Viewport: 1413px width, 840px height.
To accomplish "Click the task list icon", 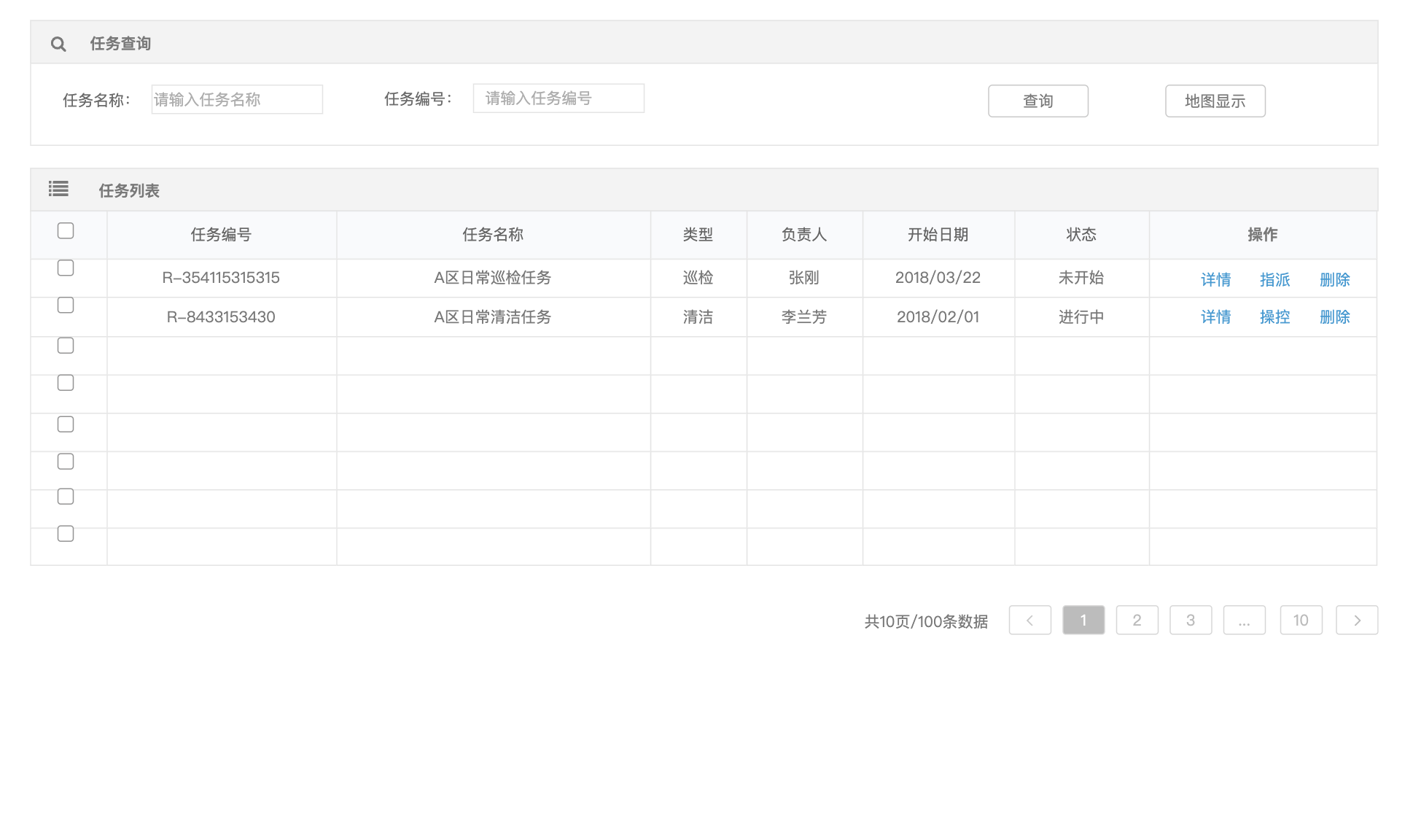I will click(58, 190).
